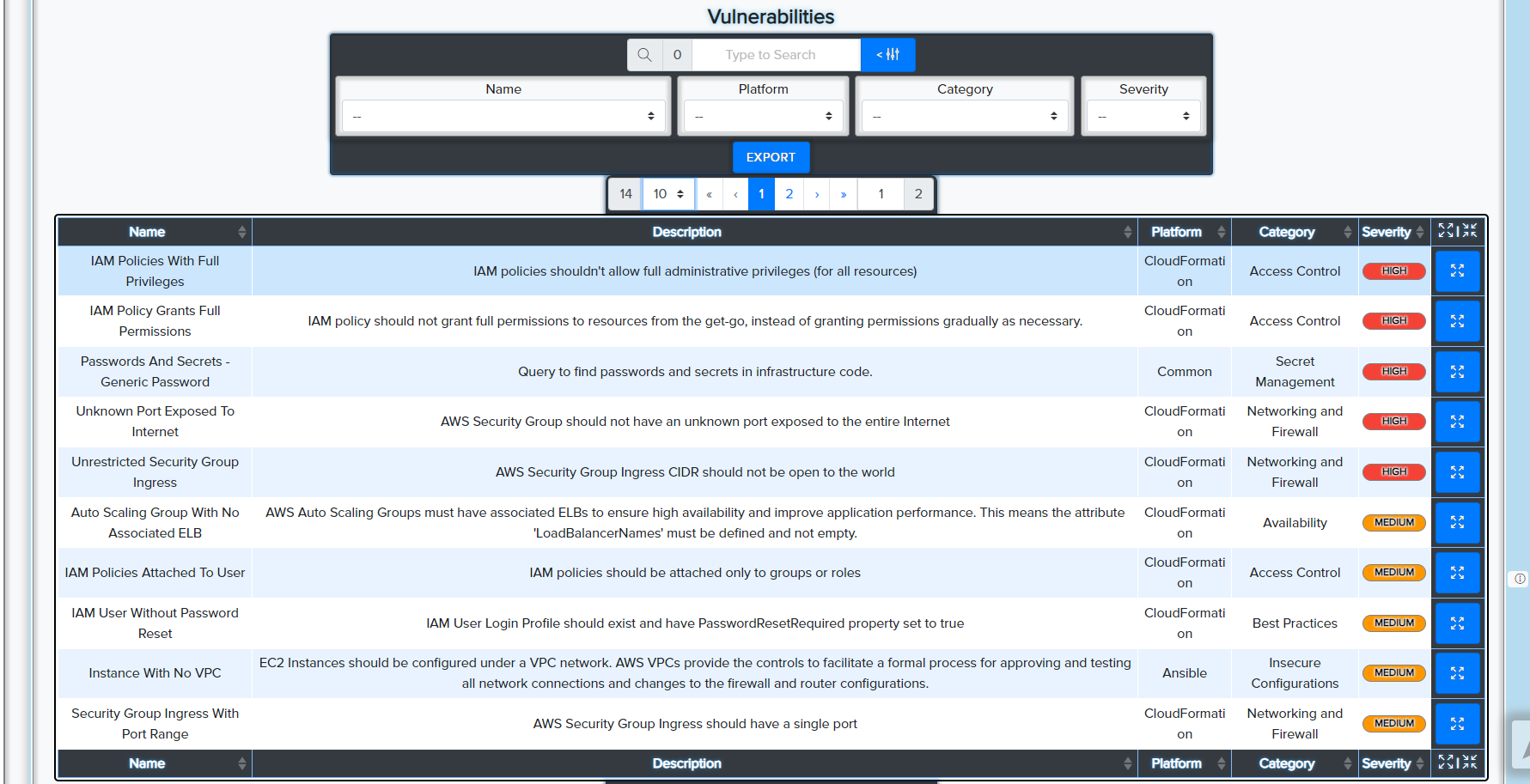Screen dimensions: 1530x784
Task: Expand details for IAM User Without Password Reset row
Action: click(x=1457, y=623)
